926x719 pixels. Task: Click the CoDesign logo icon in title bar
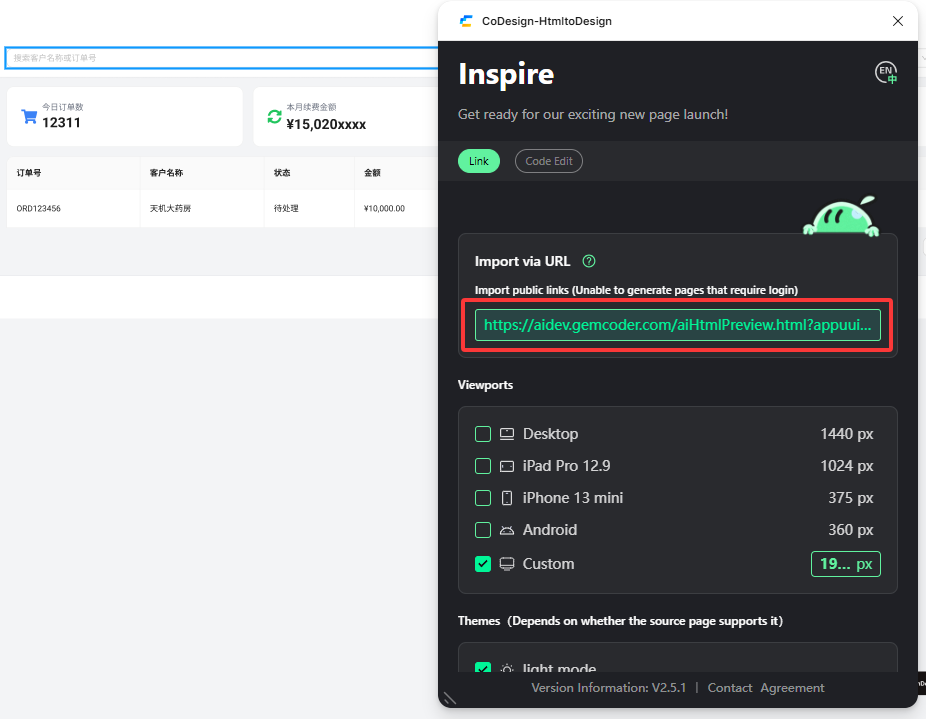click(466, 21)
